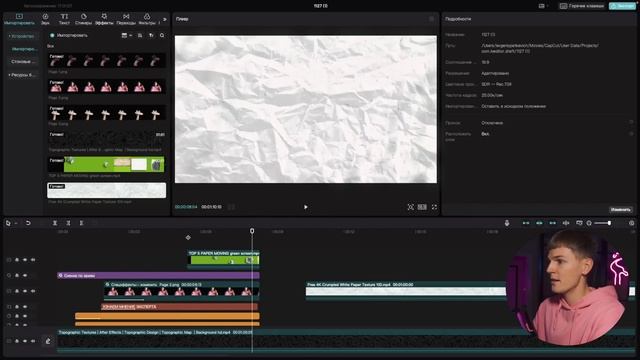
Task: Mute the TOP 5 PAPER MOVING track
Action: click(33, 260)
